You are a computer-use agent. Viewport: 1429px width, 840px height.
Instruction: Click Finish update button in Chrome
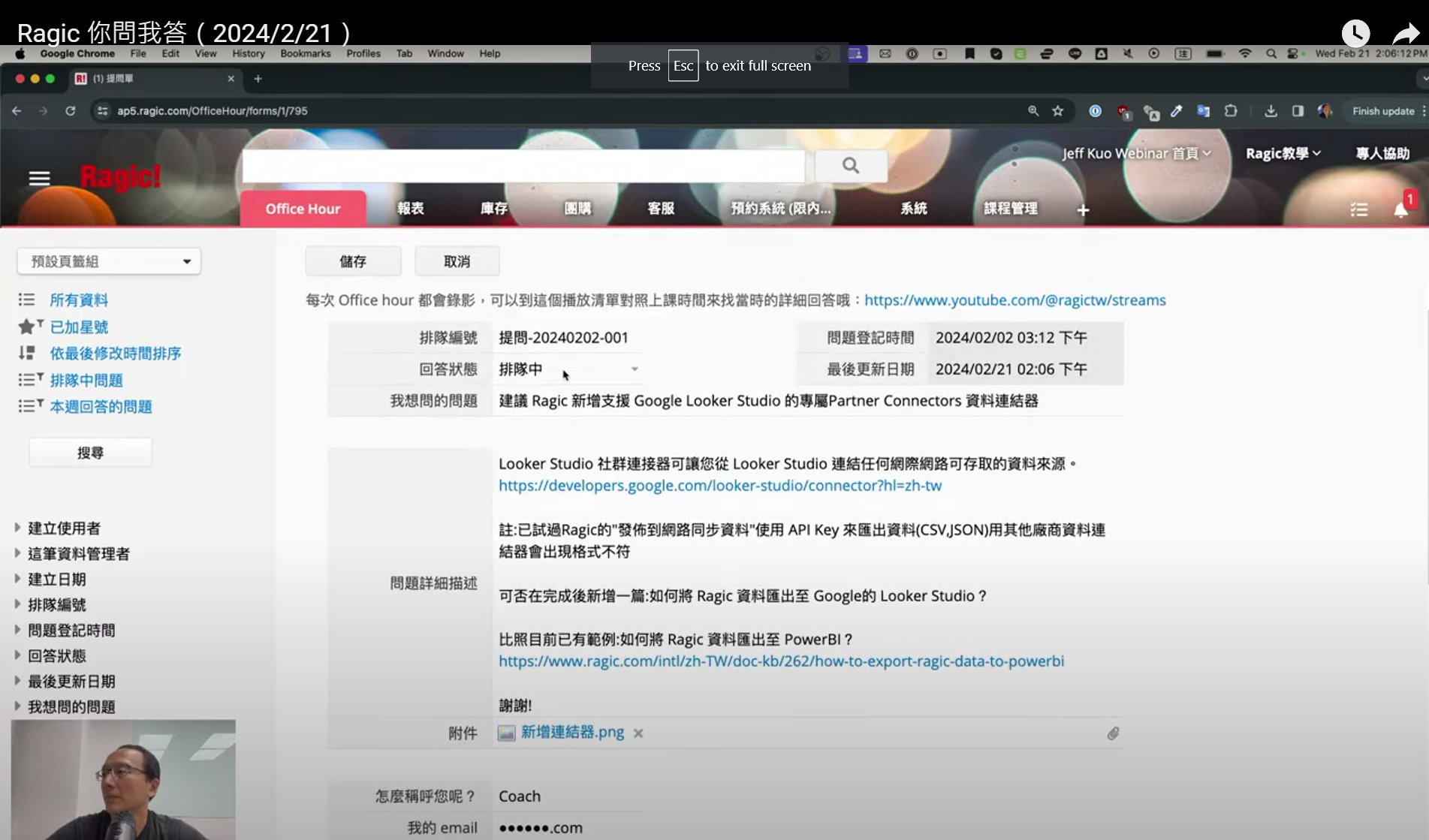point(1383,111)
